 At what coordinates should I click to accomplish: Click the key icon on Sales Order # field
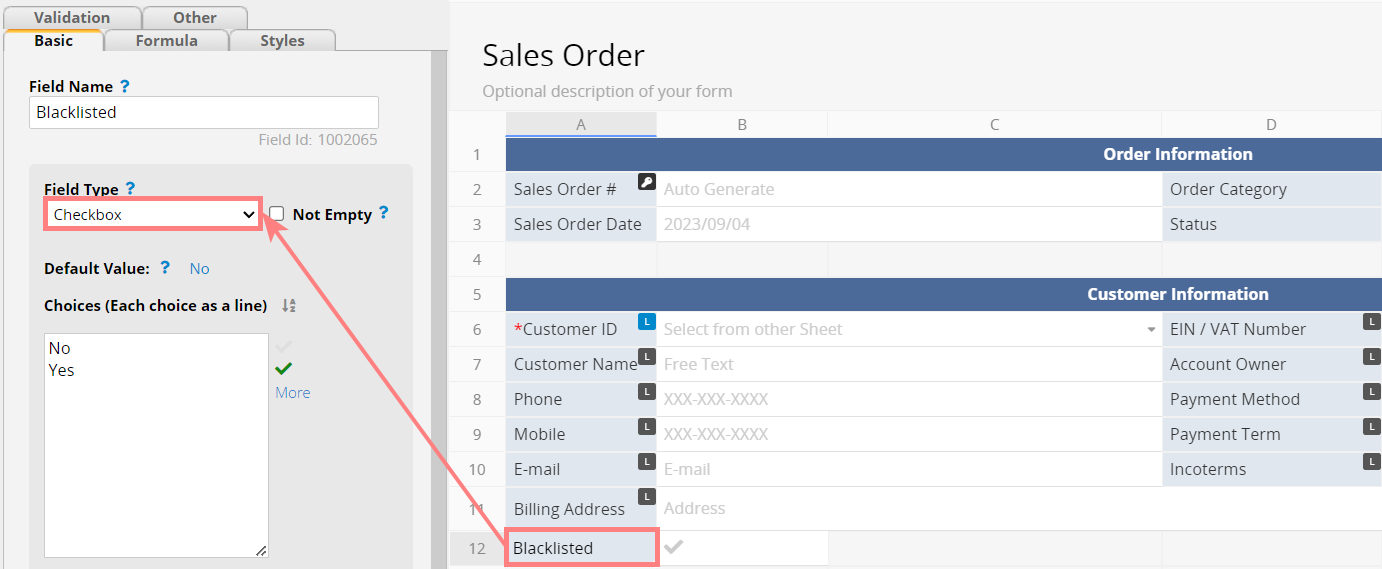click(647, 182)
